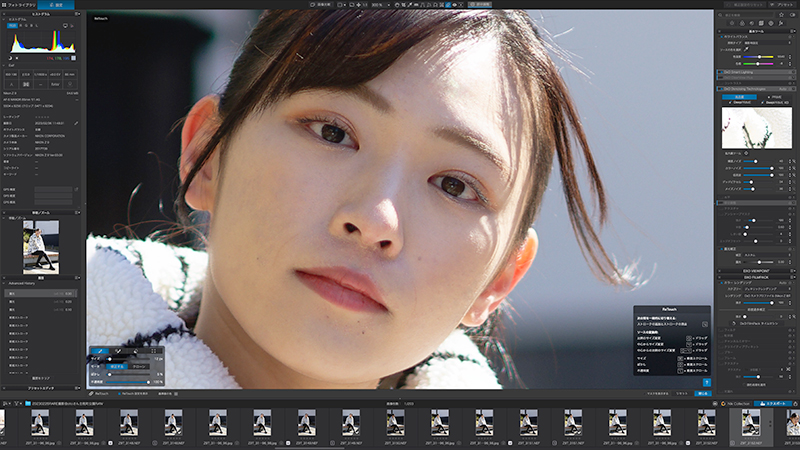Select the fifth palette filter icon below search
The height and width of the screenshot is (450, 800).
(771, 23)
